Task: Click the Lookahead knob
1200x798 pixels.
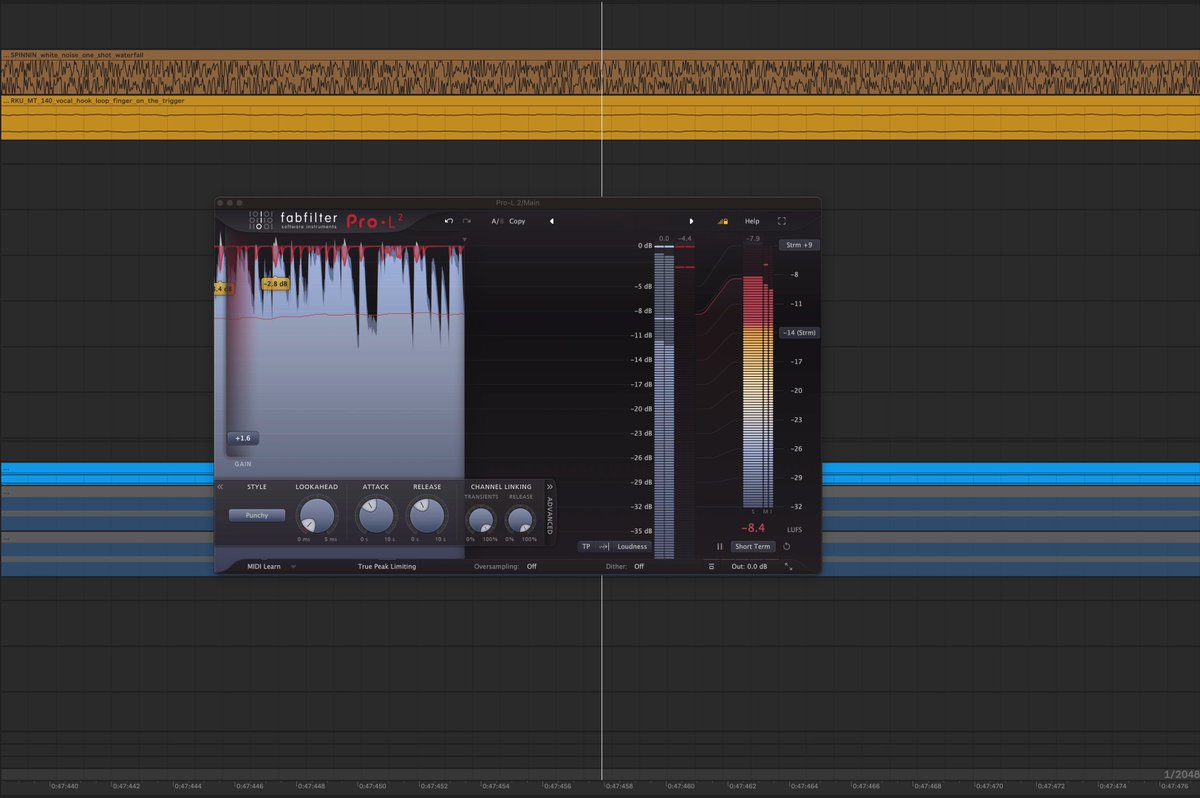Action: 316,516
